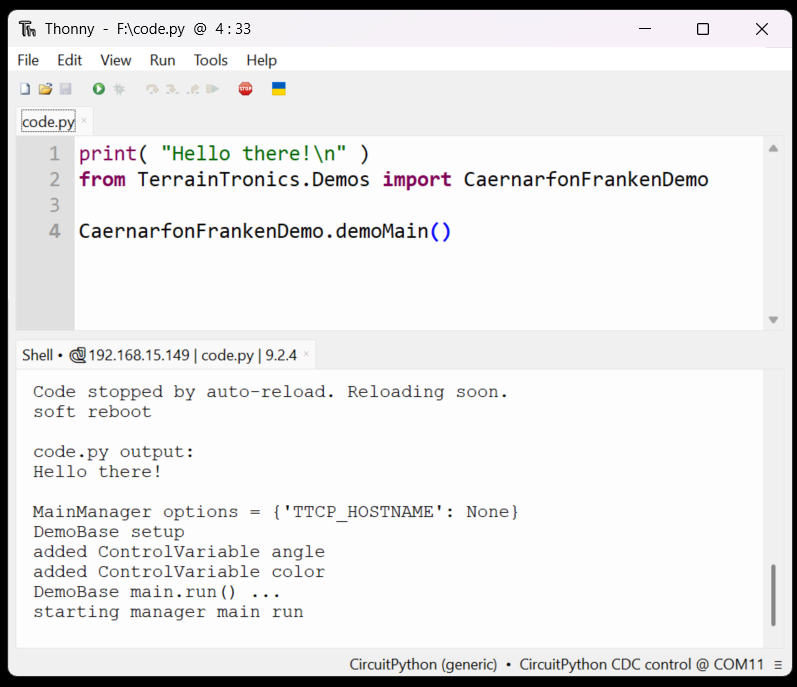Open the Run menu
The height and width of the screenshot is (687, 797).
162,60
